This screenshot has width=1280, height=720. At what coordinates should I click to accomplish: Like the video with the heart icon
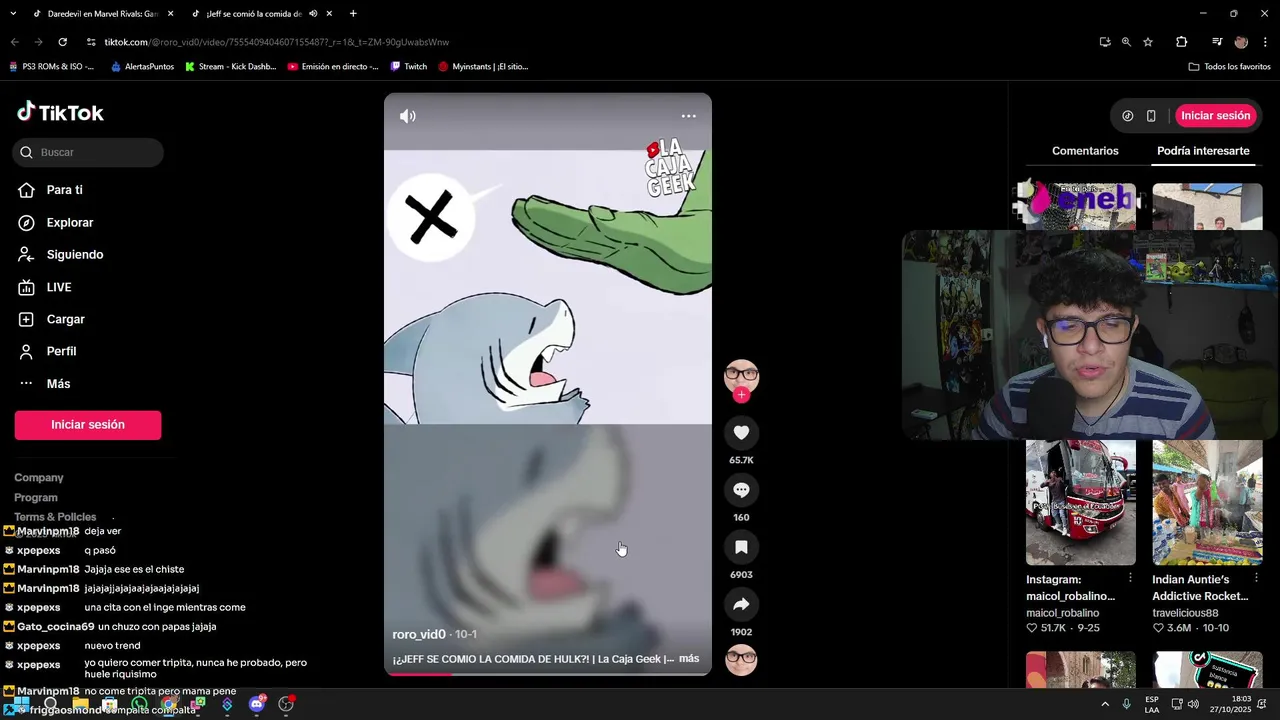coord(741,432)
